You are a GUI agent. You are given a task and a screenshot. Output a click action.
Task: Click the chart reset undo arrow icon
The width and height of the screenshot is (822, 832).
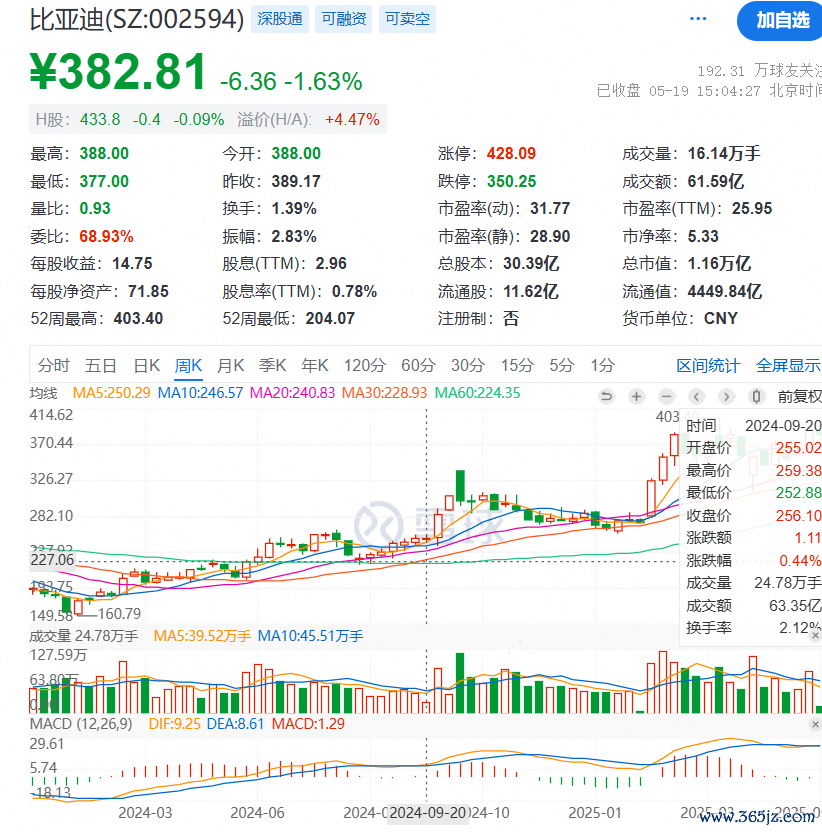pyautogui.click(x=606, y=396)
